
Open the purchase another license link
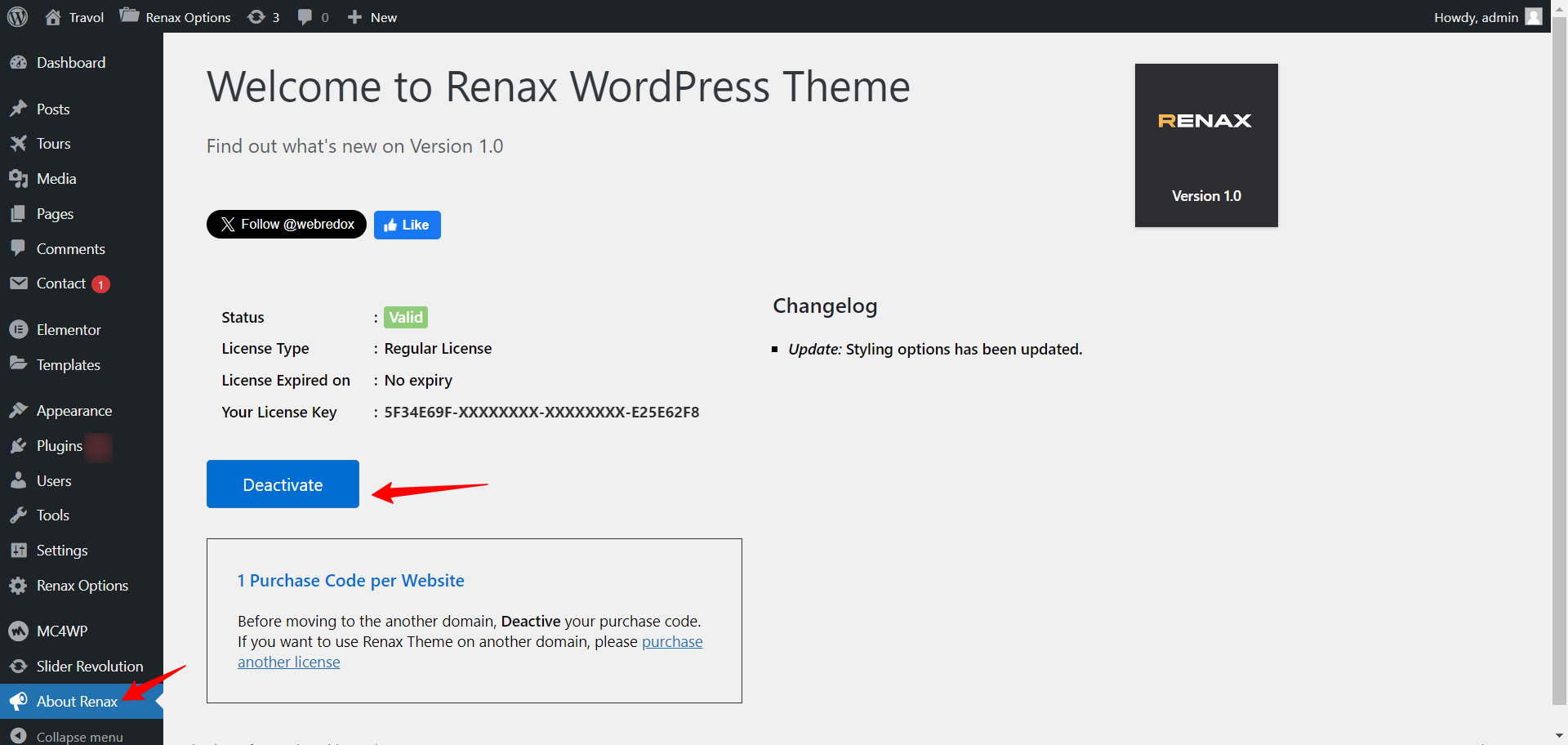click(470, 652)
